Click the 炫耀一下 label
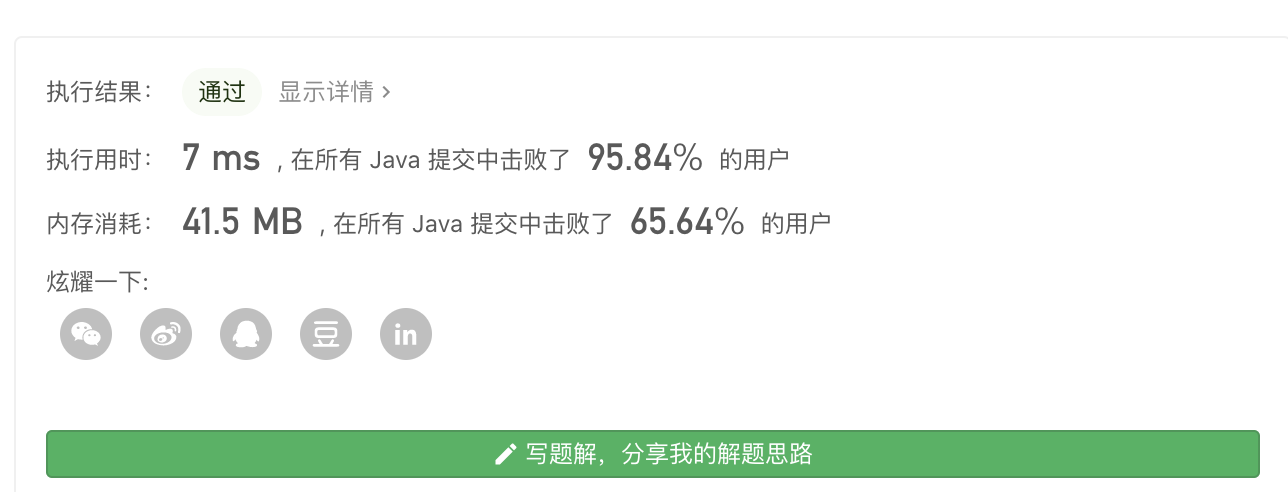This screenshot has height=492, width=1288. click(x=97, y=282)
